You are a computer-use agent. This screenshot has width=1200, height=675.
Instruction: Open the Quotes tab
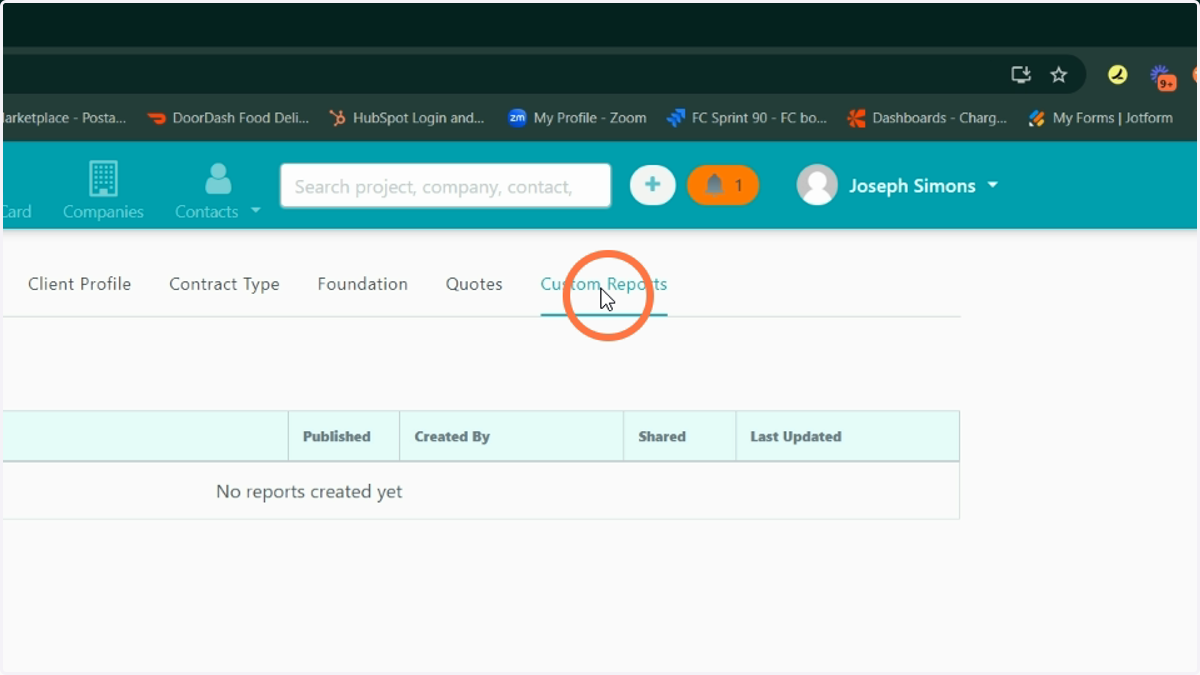474,284
